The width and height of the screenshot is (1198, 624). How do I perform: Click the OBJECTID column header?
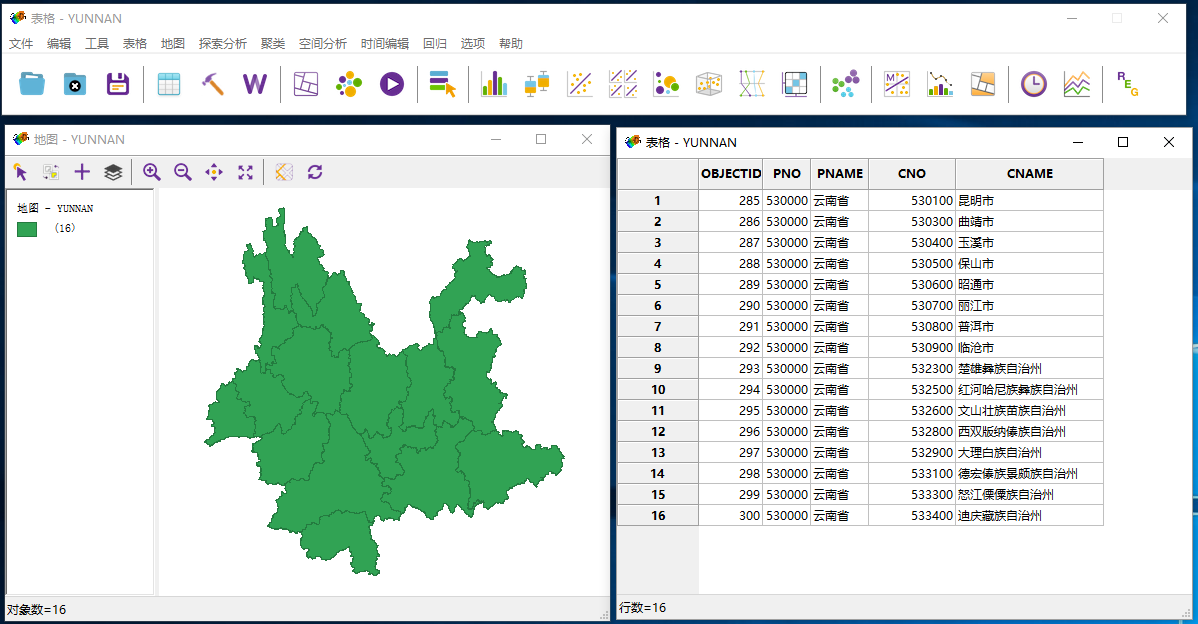pyautogui.click(x=731, y=173)
